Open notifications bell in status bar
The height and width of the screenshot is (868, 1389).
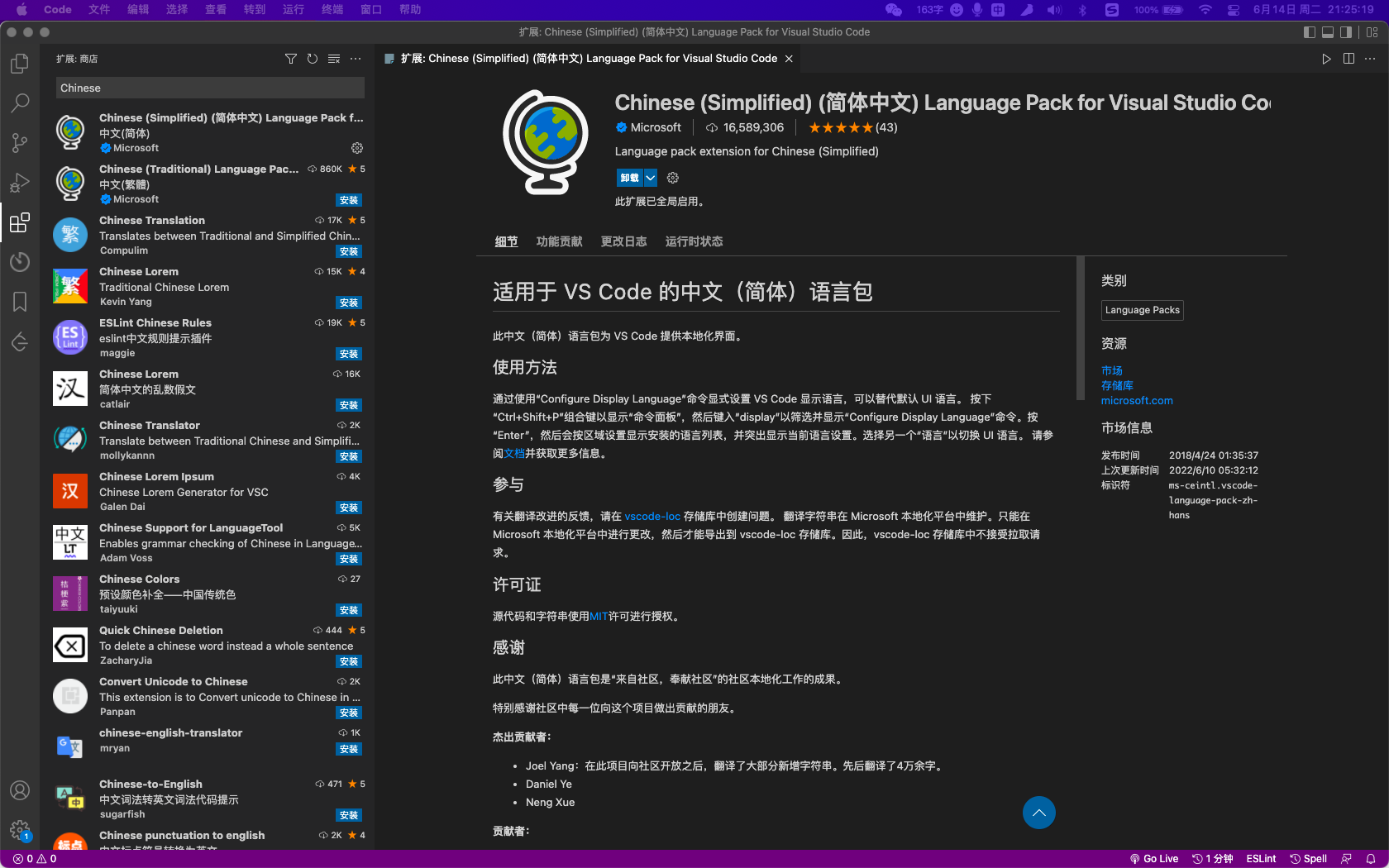(1371, 859)
